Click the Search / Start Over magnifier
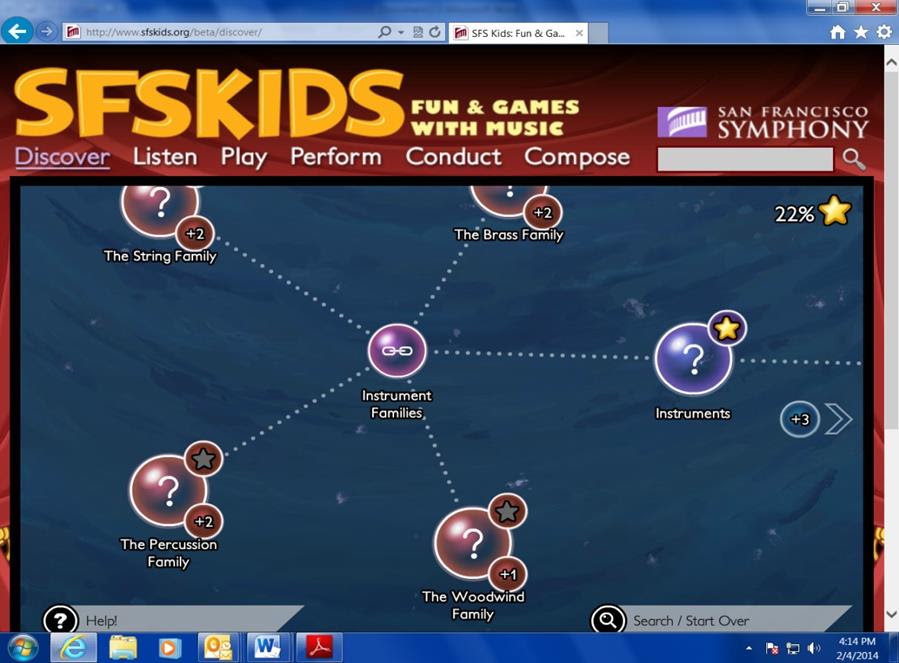The height and width of the screenshot is (663, 899). (608, 619)
